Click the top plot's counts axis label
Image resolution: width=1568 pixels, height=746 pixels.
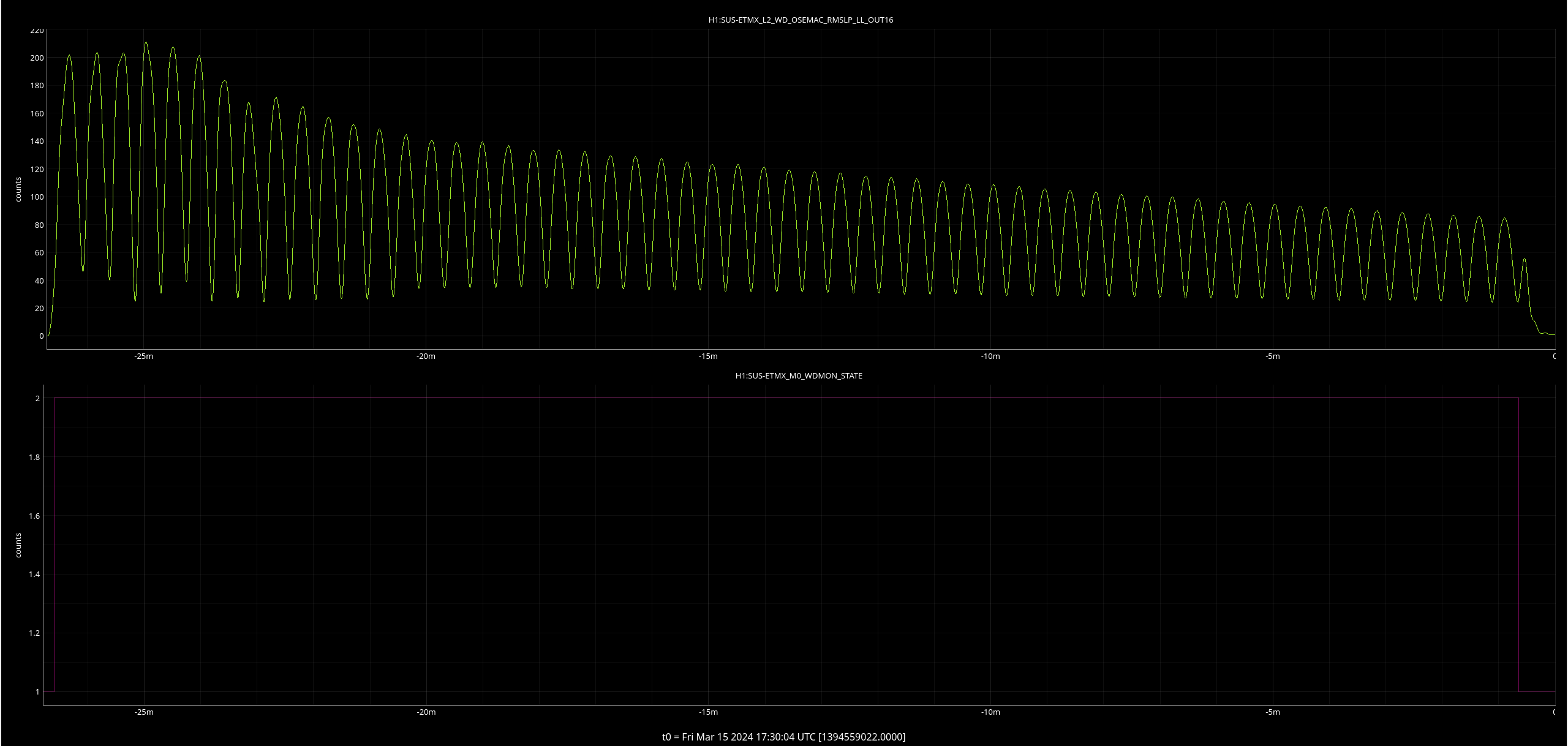click(18, 189)
